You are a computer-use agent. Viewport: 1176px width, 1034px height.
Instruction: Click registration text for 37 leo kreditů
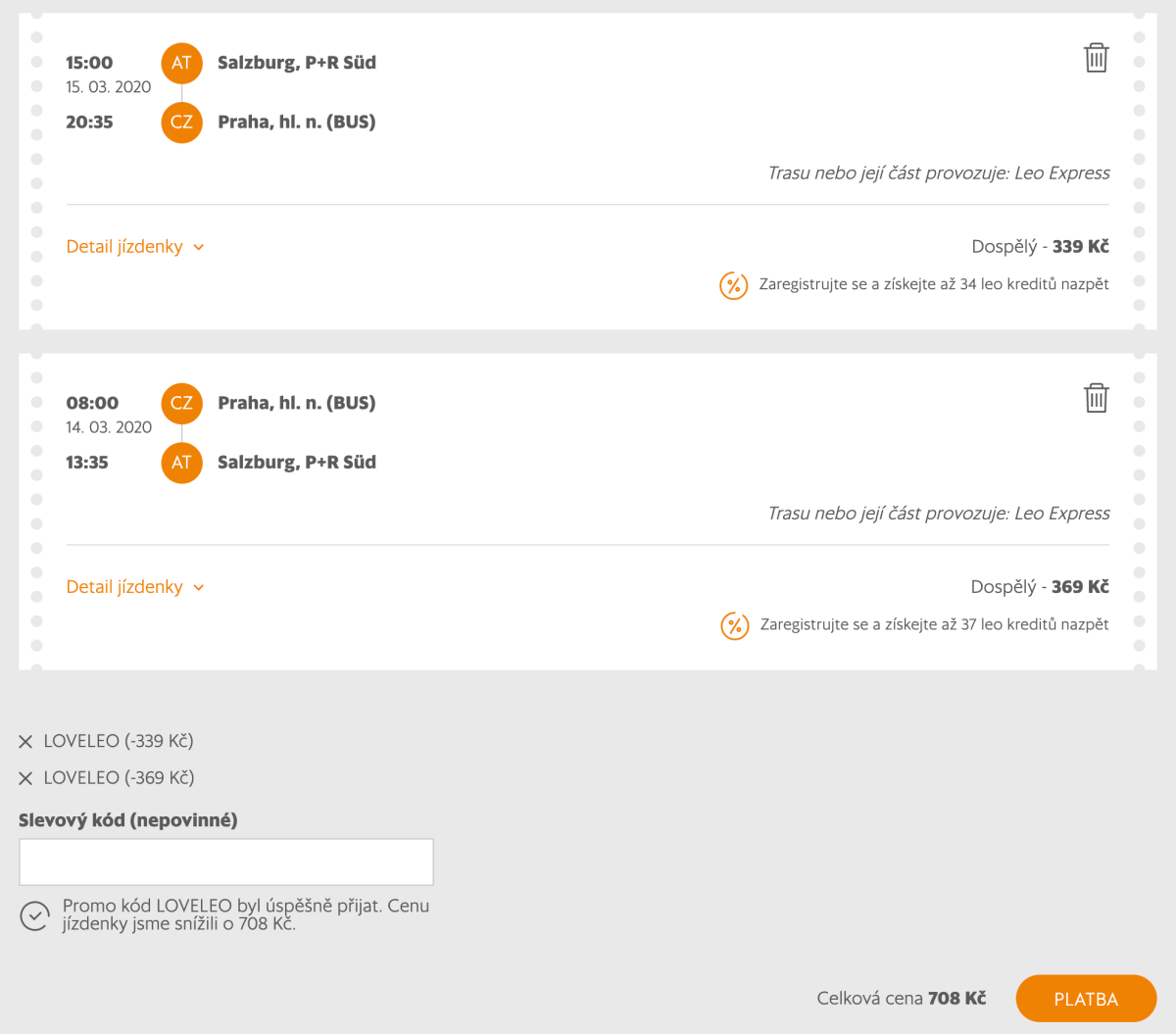click(934, 624)
